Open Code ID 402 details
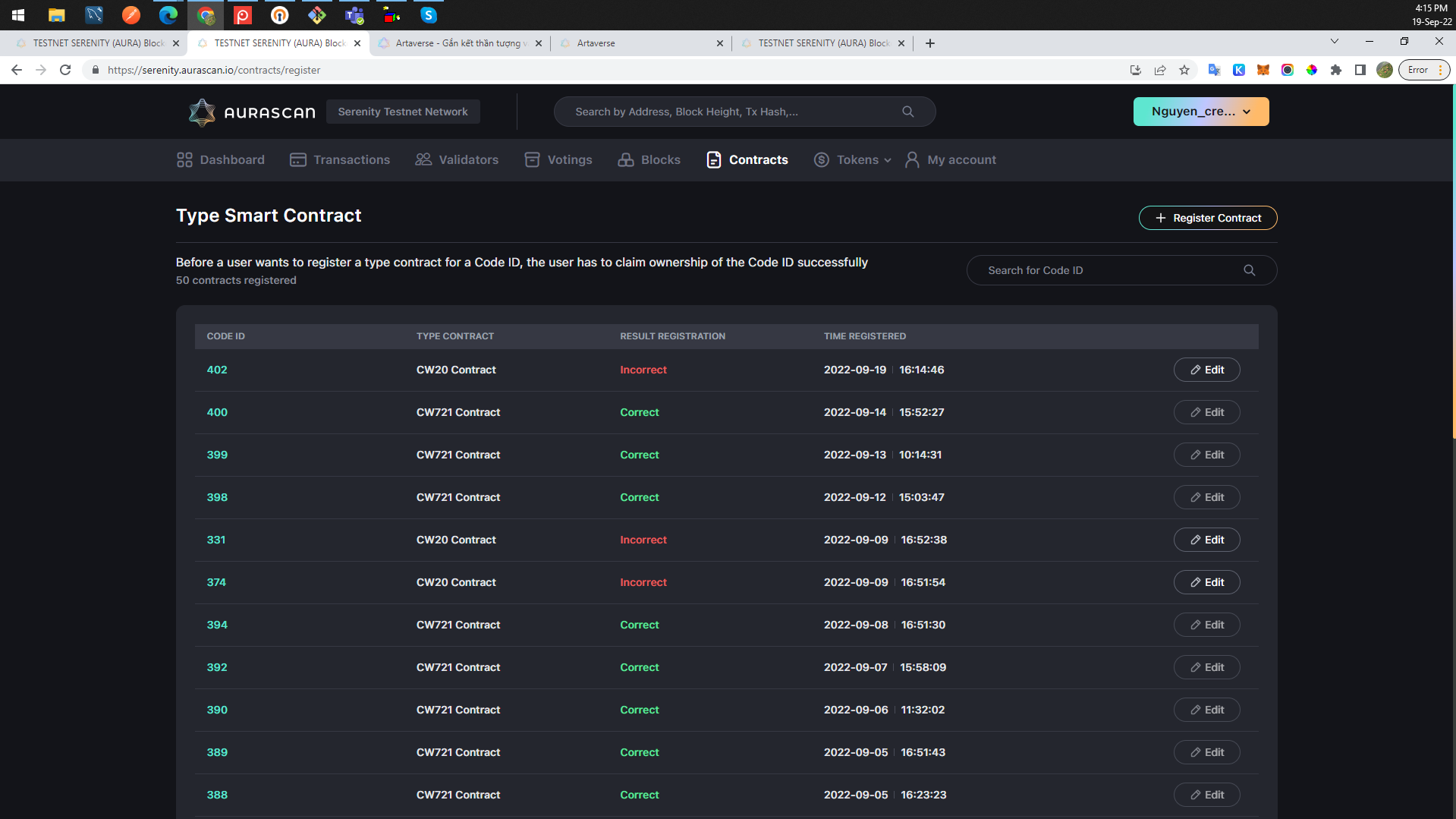The height and width of the screenshot is (819, 1456). (x=217, y=370)
